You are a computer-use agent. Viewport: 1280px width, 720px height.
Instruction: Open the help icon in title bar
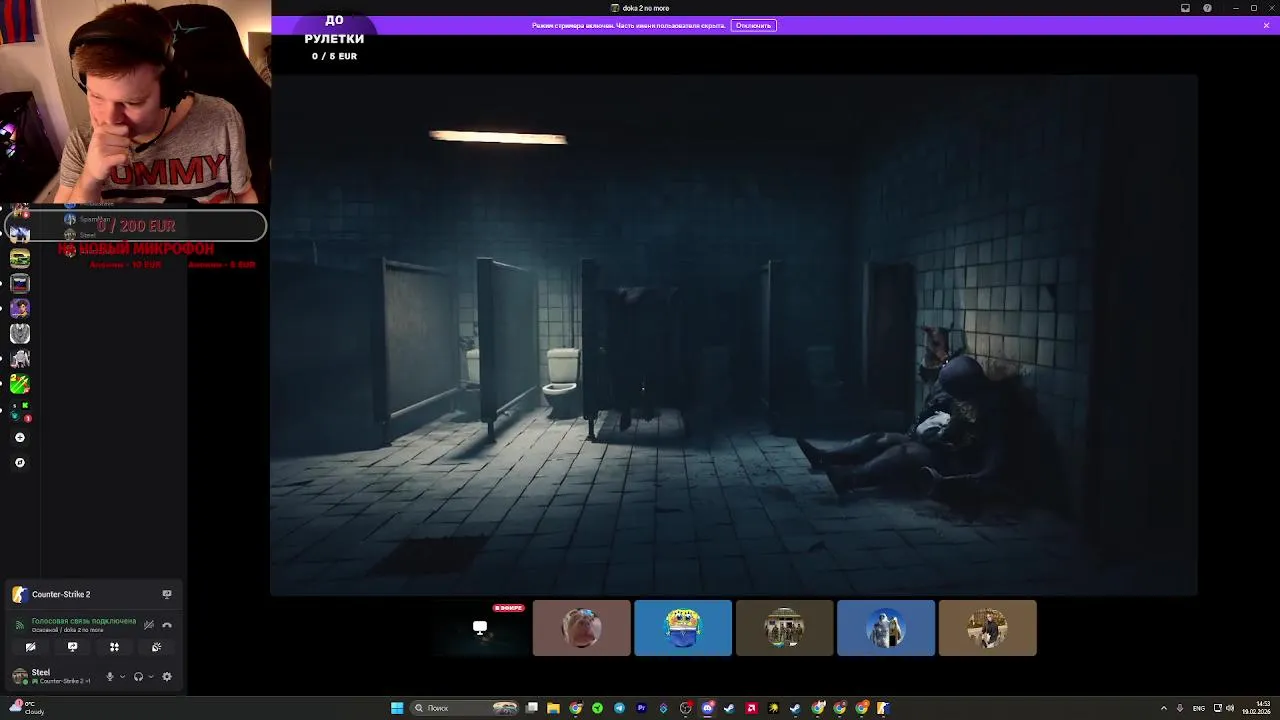[1207, 8]
